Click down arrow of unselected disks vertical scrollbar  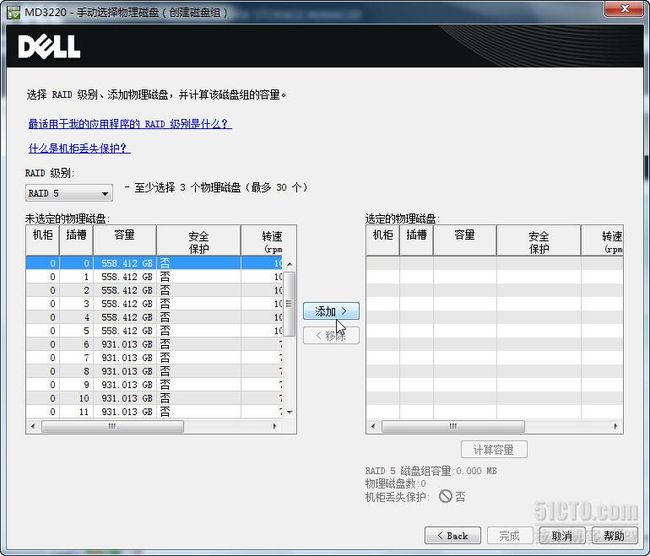pos(289,412)
